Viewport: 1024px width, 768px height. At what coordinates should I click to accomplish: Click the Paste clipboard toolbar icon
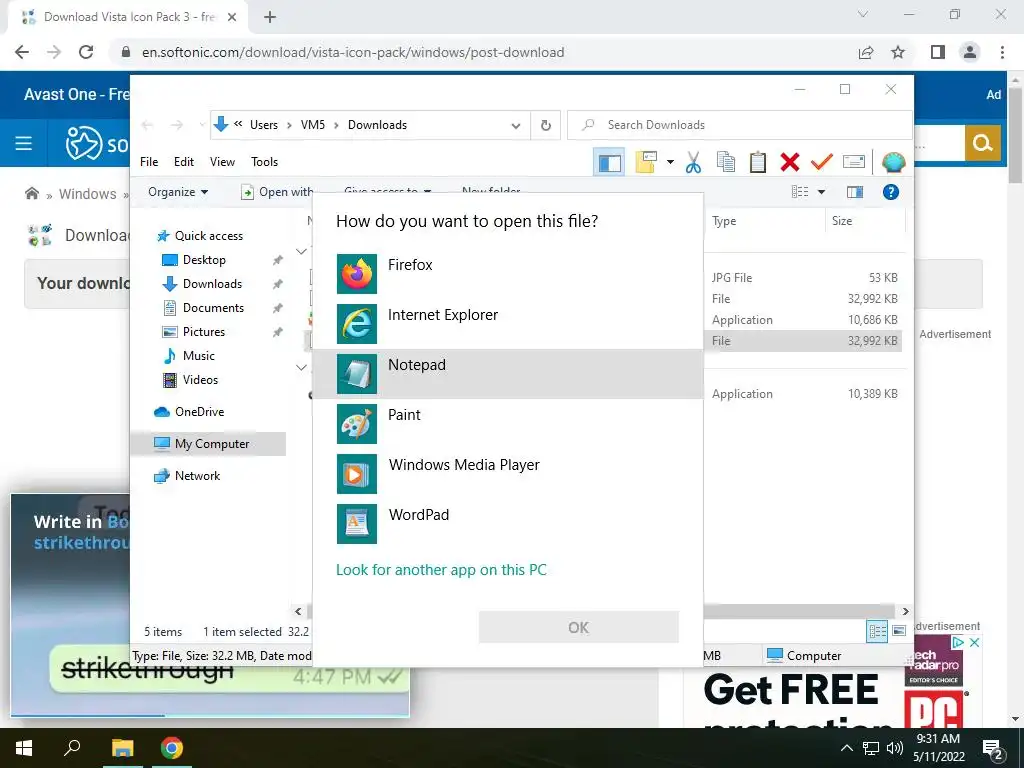(x=758, y=162)
